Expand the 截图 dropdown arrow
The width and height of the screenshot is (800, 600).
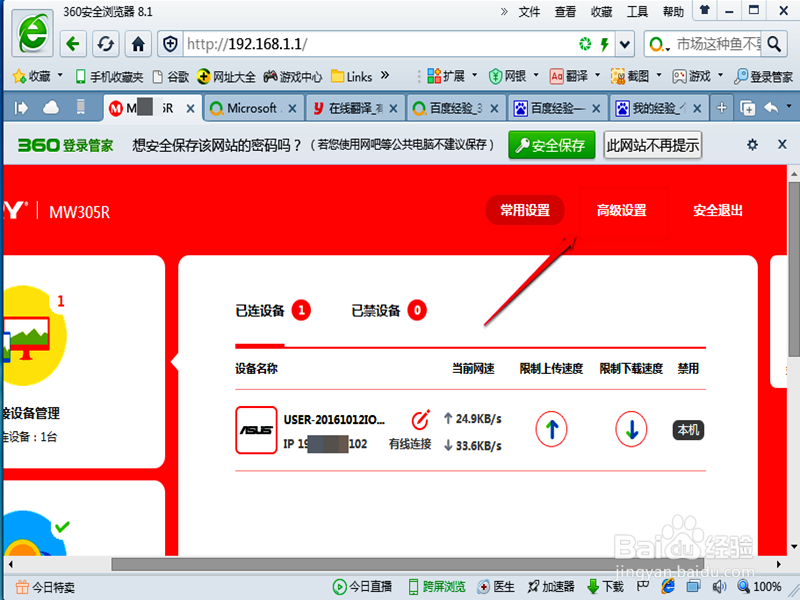[659, 76]
